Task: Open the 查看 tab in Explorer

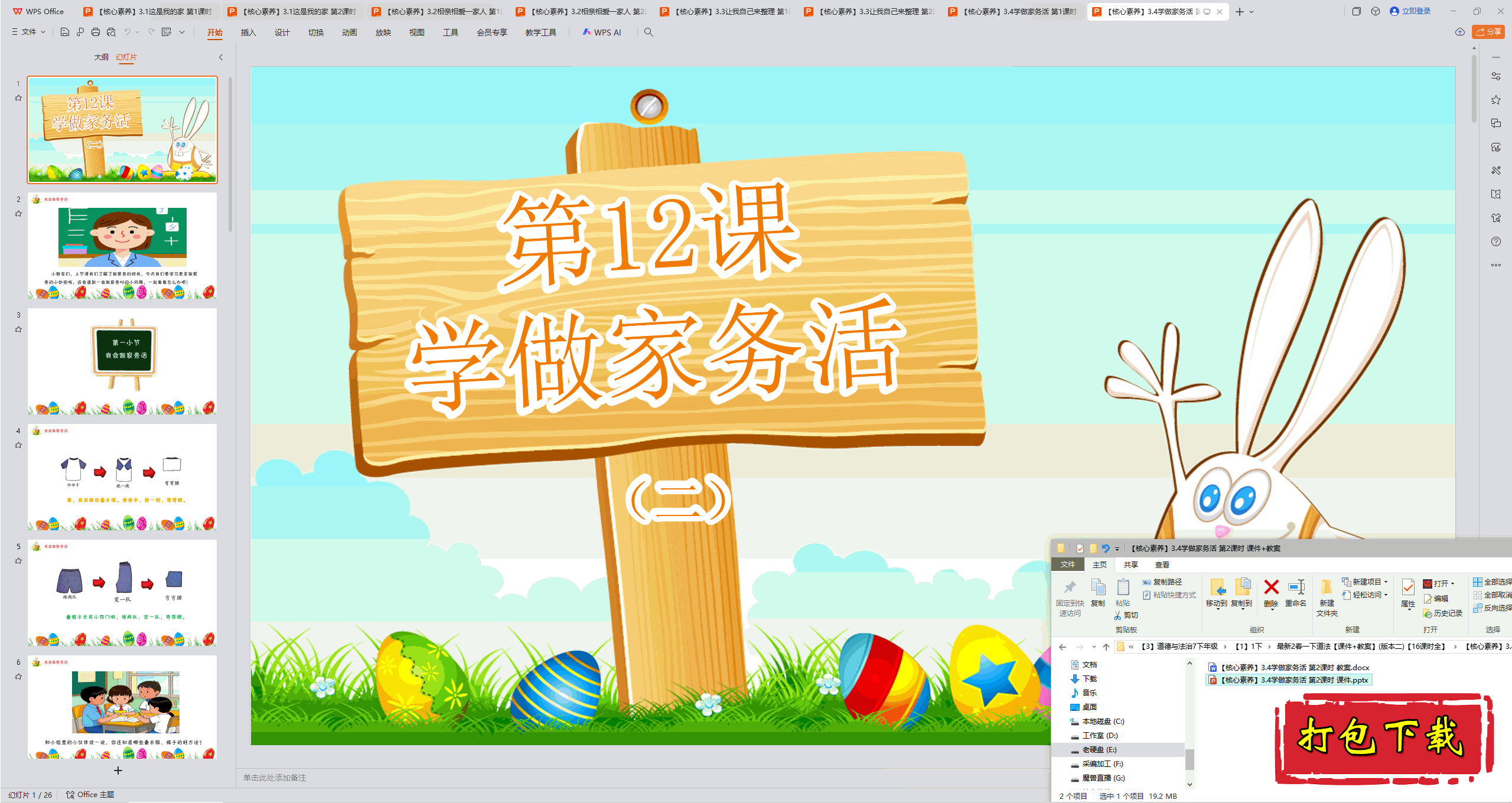Action: pos(1162,565)
